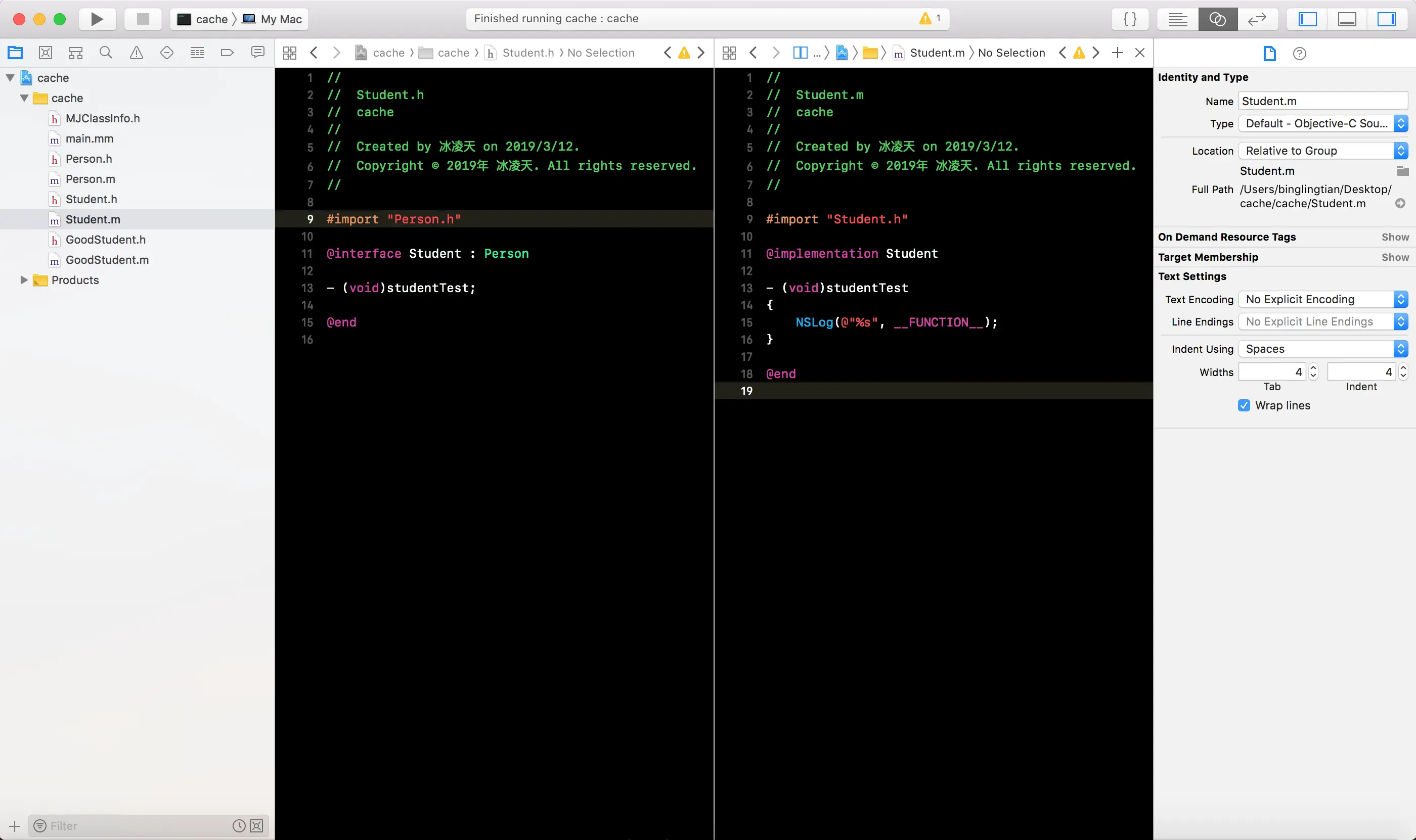This screenshot has height=840, width=1416.
Task: Switch to Assistant editor mode
Action: pos(1217,19)
